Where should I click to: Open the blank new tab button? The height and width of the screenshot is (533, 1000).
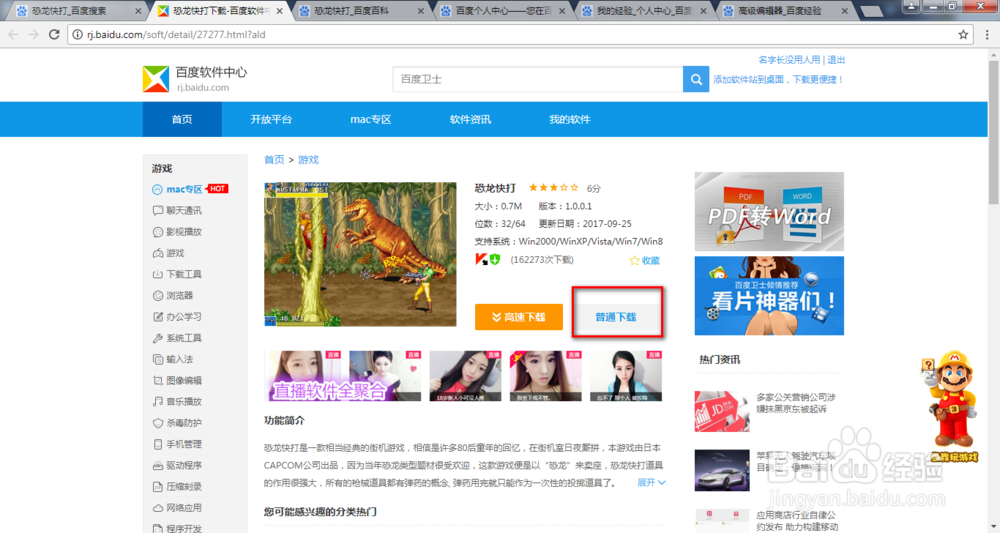(x=871, y=11)
